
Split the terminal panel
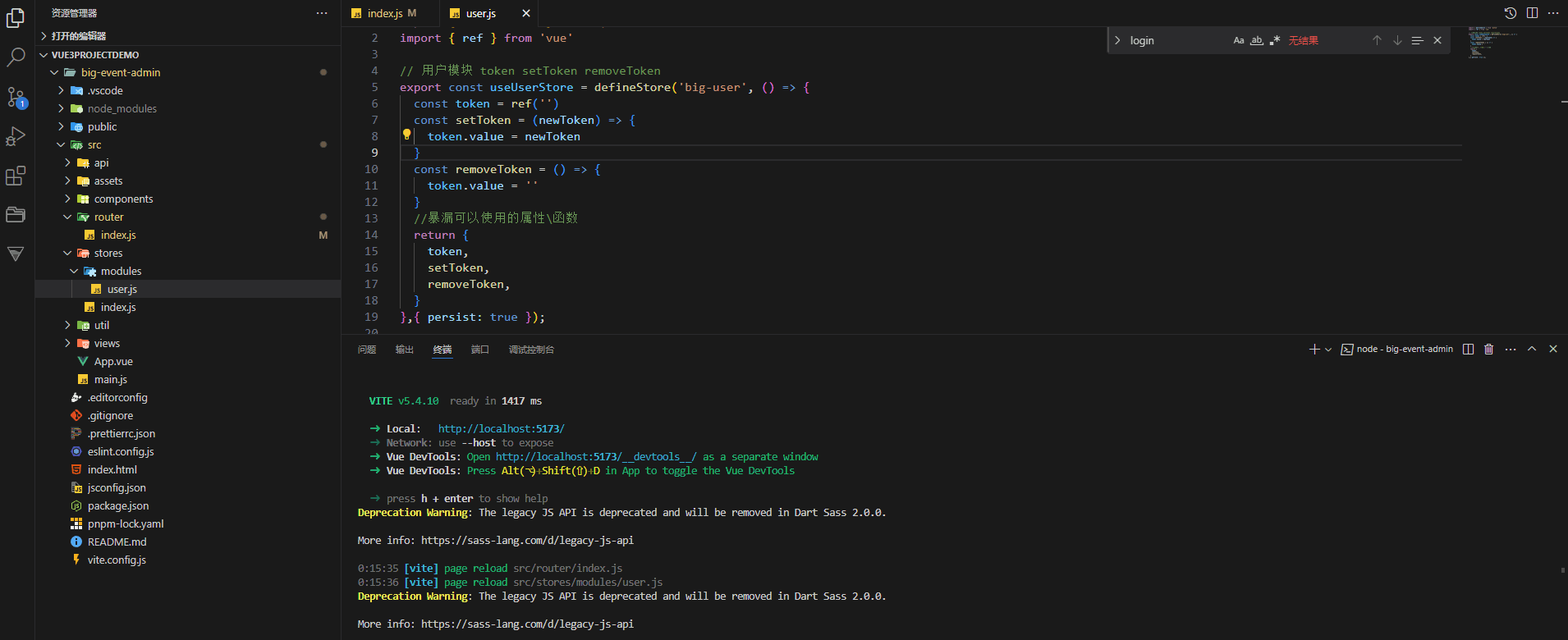[1469, 350]
